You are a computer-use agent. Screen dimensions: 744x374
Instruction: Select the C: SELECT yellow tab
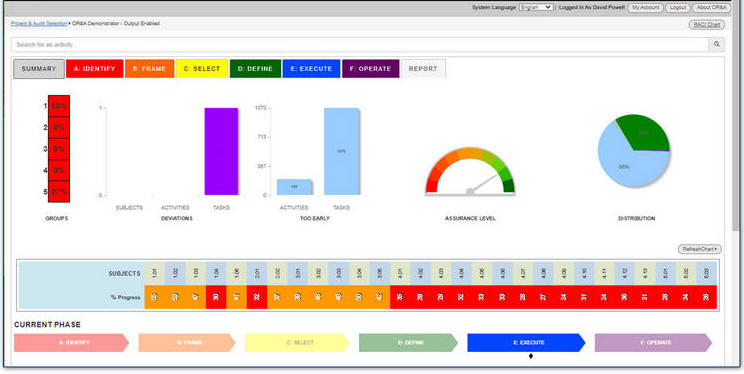coord(202,69)
